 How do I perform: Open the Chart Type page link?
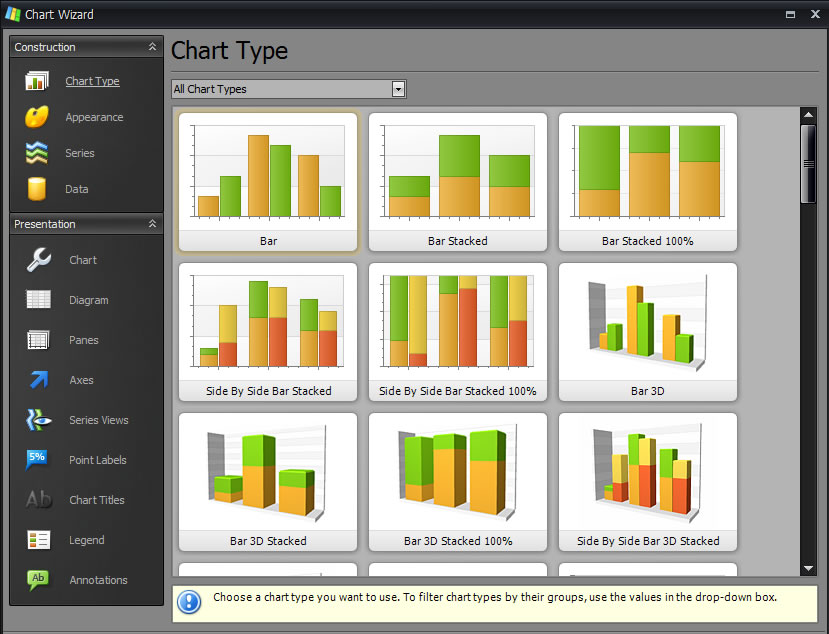(x=93, y=81)
